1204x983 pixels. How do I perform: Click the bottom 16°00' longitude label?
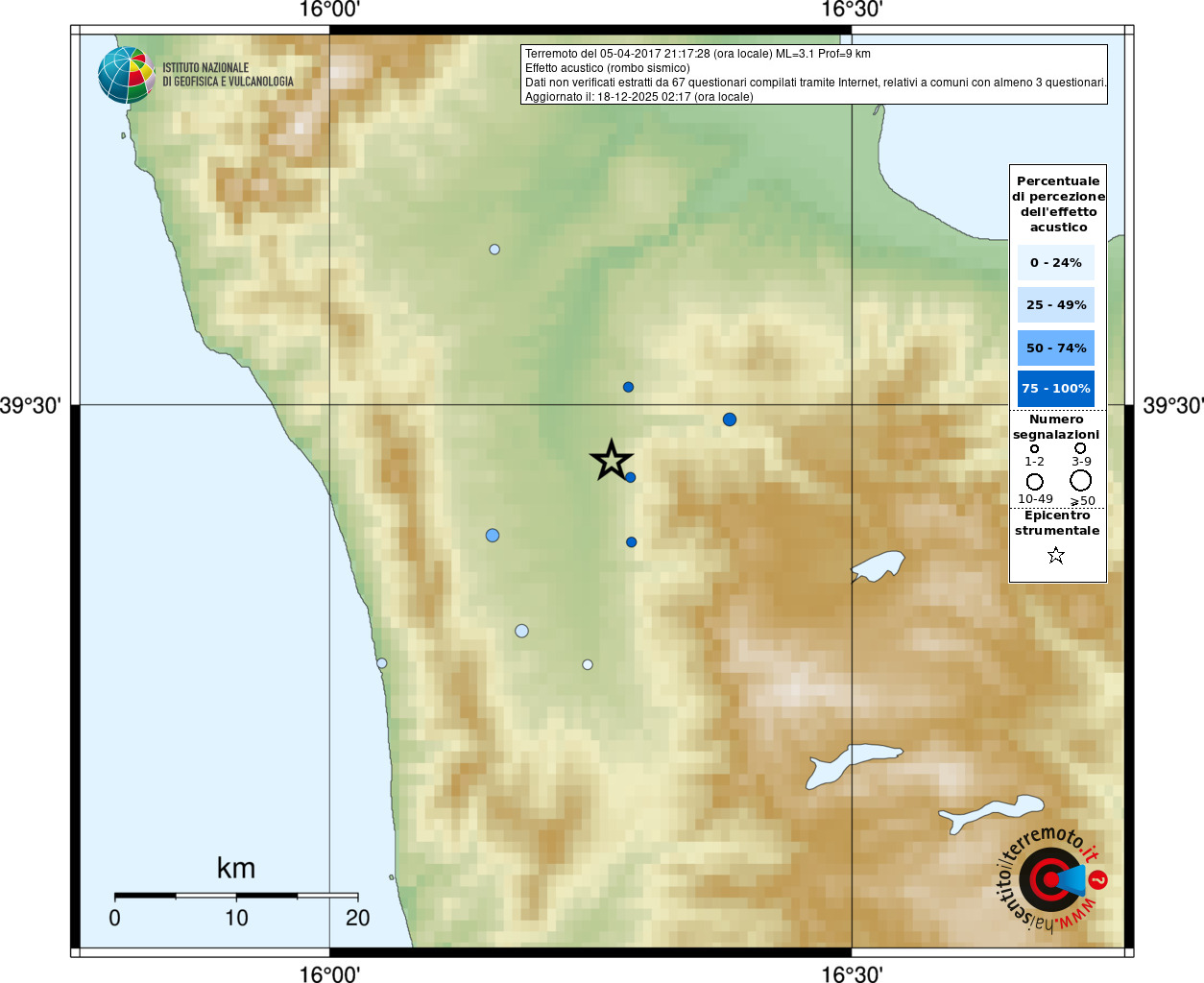click(x=329, y=973)
